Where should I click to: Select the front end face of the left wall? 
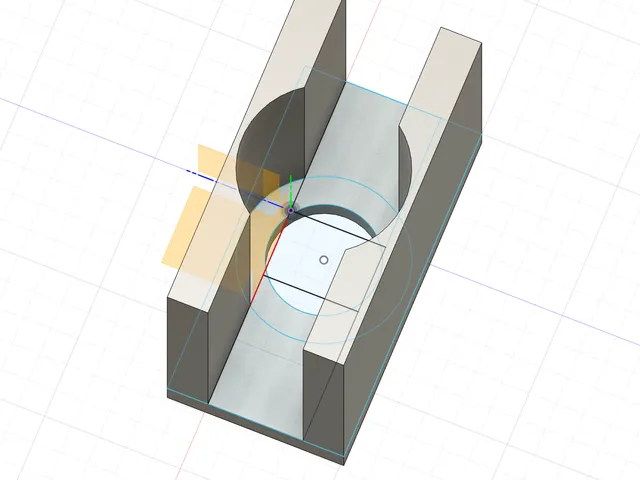click(x=188, y=349)
